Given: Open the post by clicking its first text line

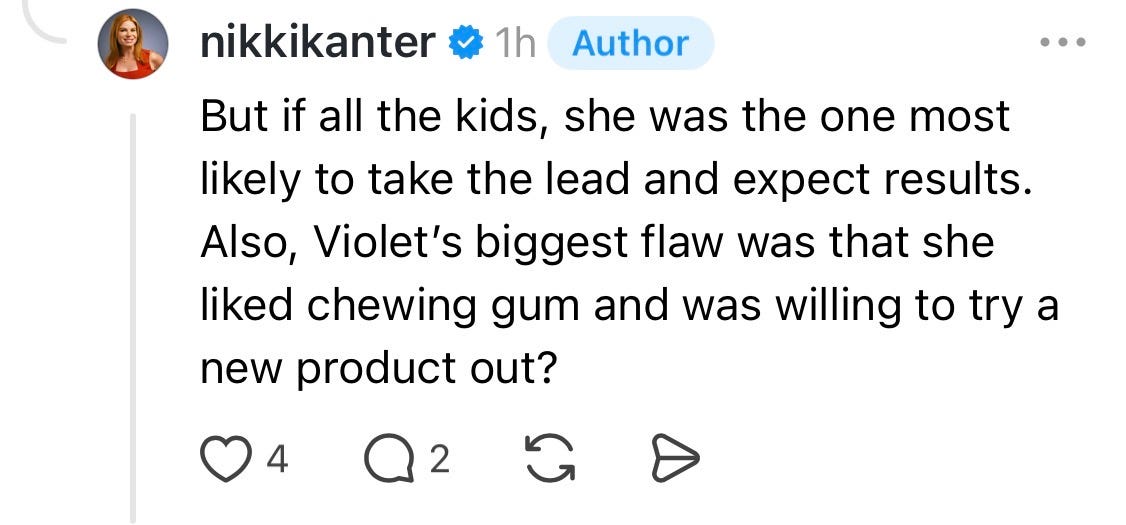Looking at the screenshot, I should click(x=605, y=118).
